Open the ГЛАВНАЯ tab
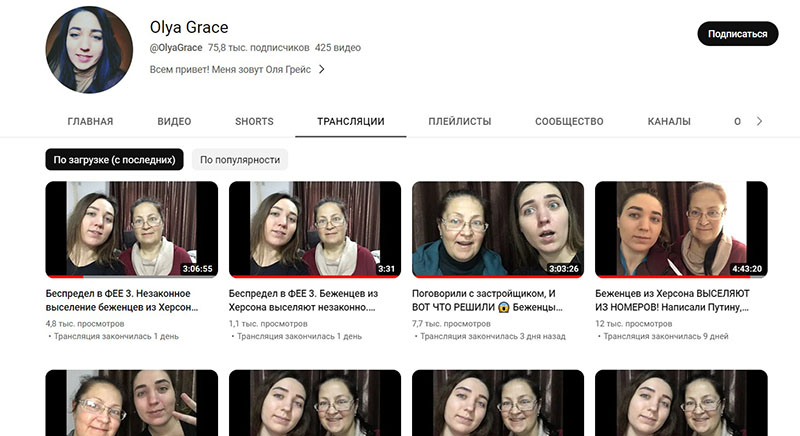The width and height of the screenshot is (800, 436). (90, 121)
